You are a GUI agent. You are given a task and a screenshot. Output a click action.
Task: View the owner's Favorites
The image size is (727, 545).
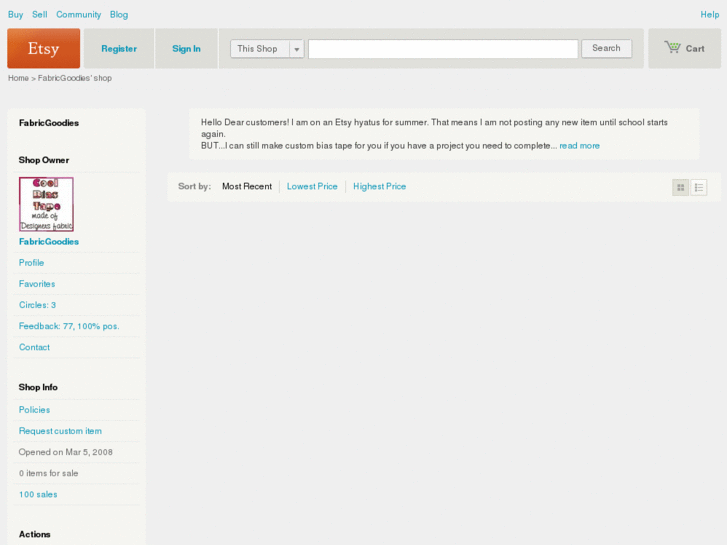(x=37, y=284)
